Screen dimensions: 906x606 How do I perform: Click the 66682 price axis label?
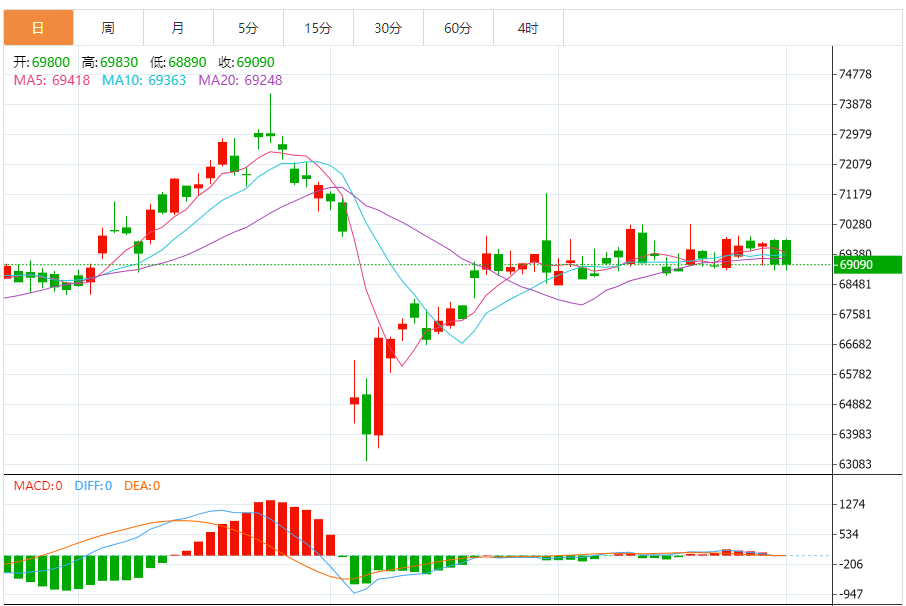click(855, 344)
